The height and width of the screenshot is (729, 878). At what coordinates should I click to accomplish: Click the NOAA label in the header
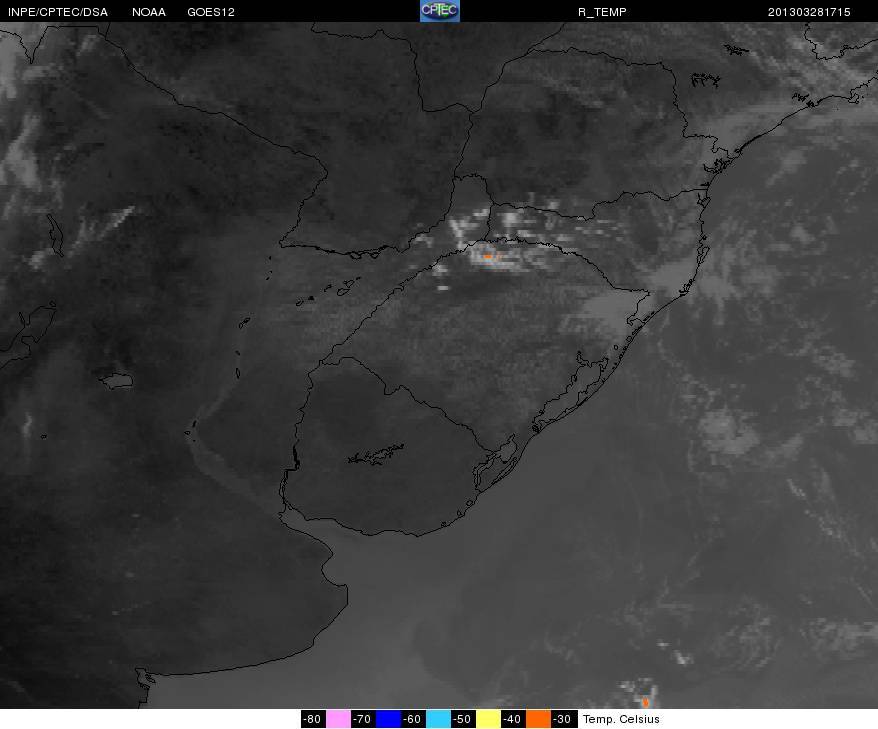[x=149, y=12]
